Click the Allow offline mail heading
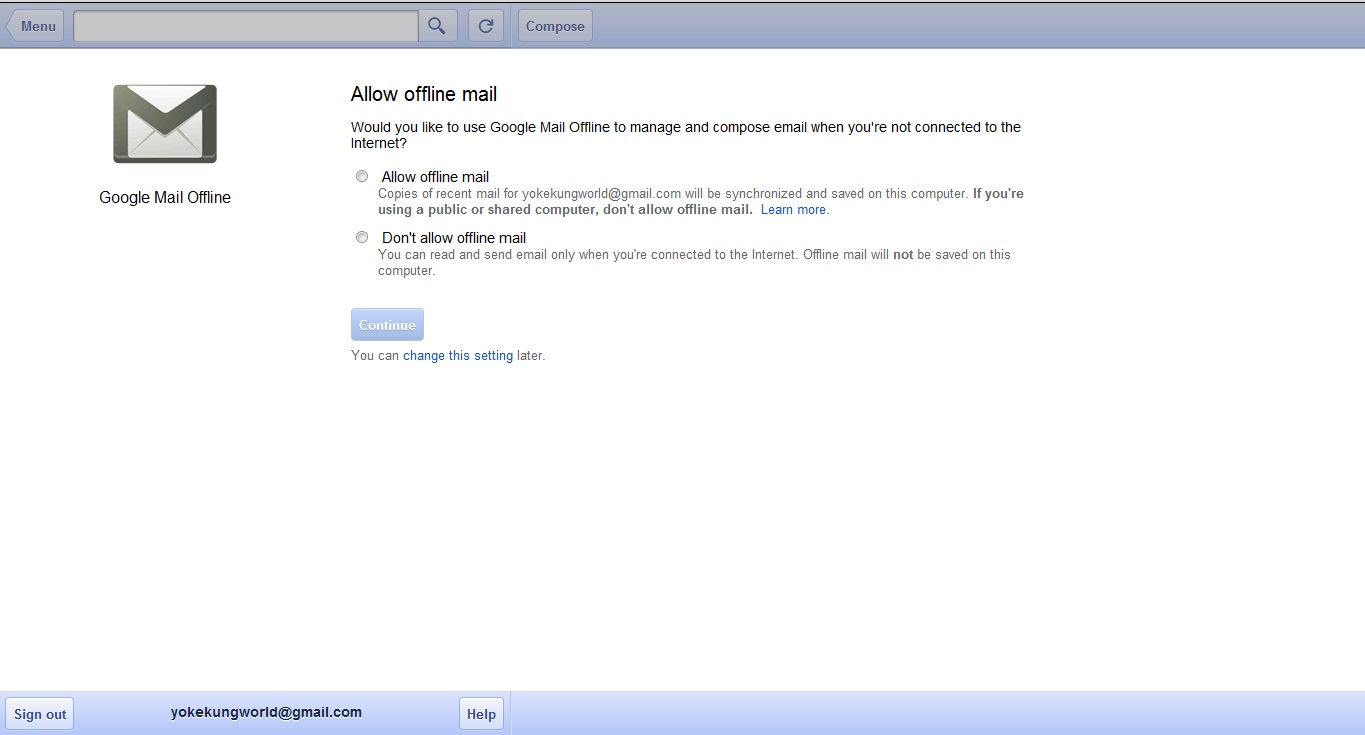1365x735 pixels. click(424, 94)
